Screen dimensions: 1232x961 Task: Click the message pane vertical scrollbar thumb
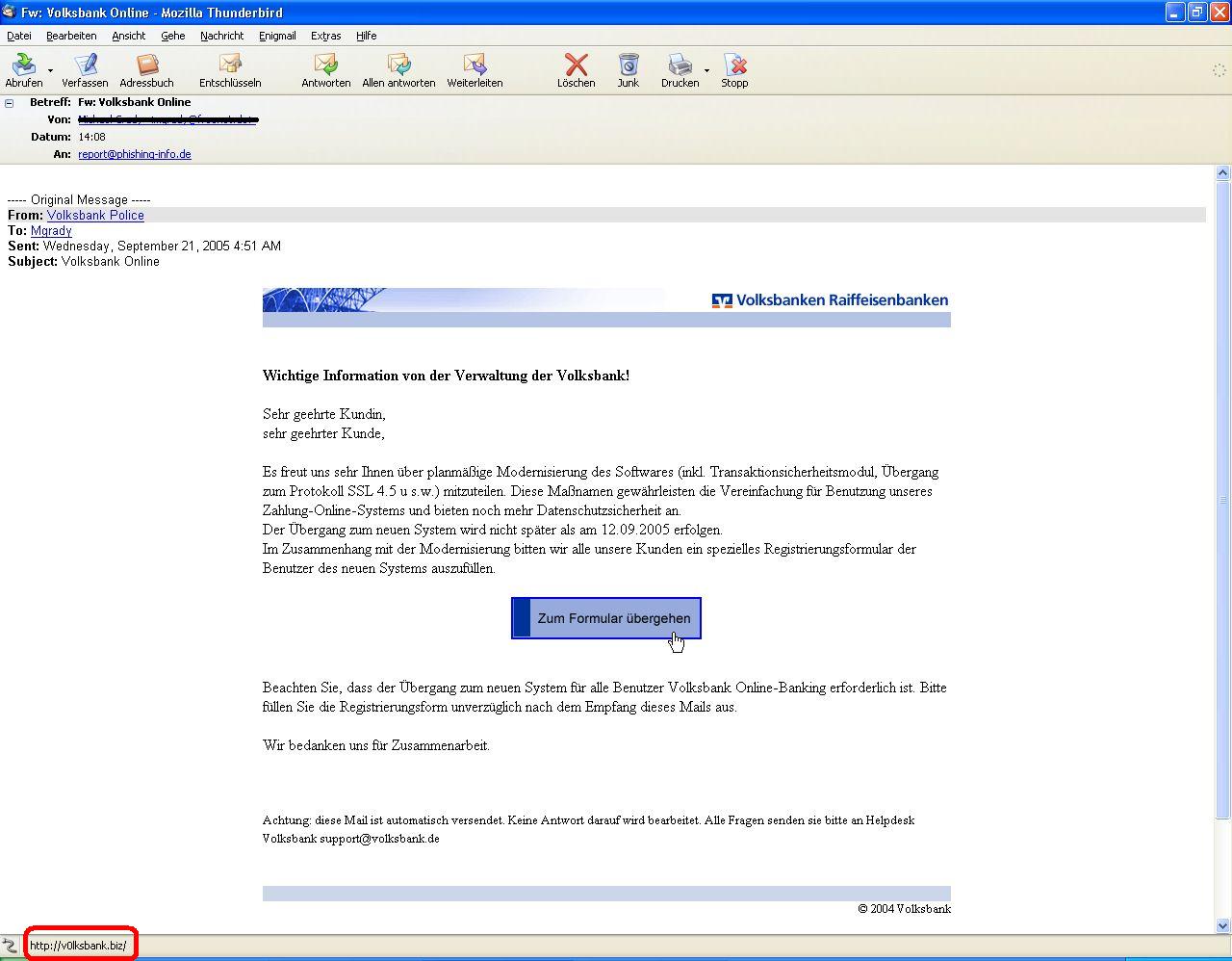[1222, 499]
